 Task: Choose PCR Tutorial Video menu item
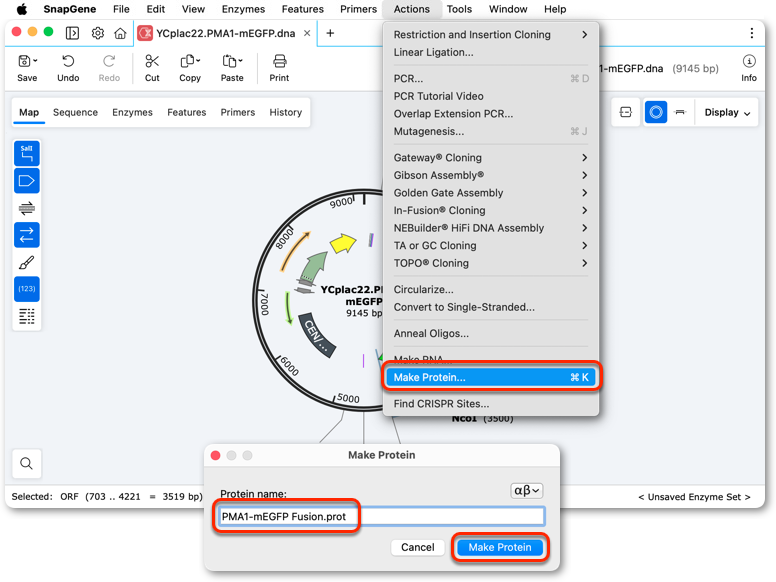pyautogui.click(x=490, y=96)
